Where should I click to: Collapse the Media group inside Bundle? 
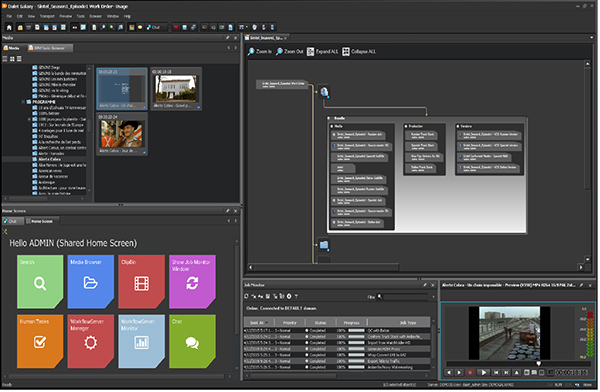332,126
